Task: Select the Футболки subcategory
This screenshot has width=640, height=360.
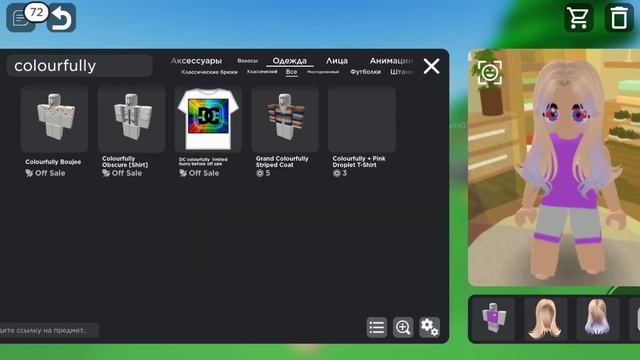Action: tap(365, 72)
